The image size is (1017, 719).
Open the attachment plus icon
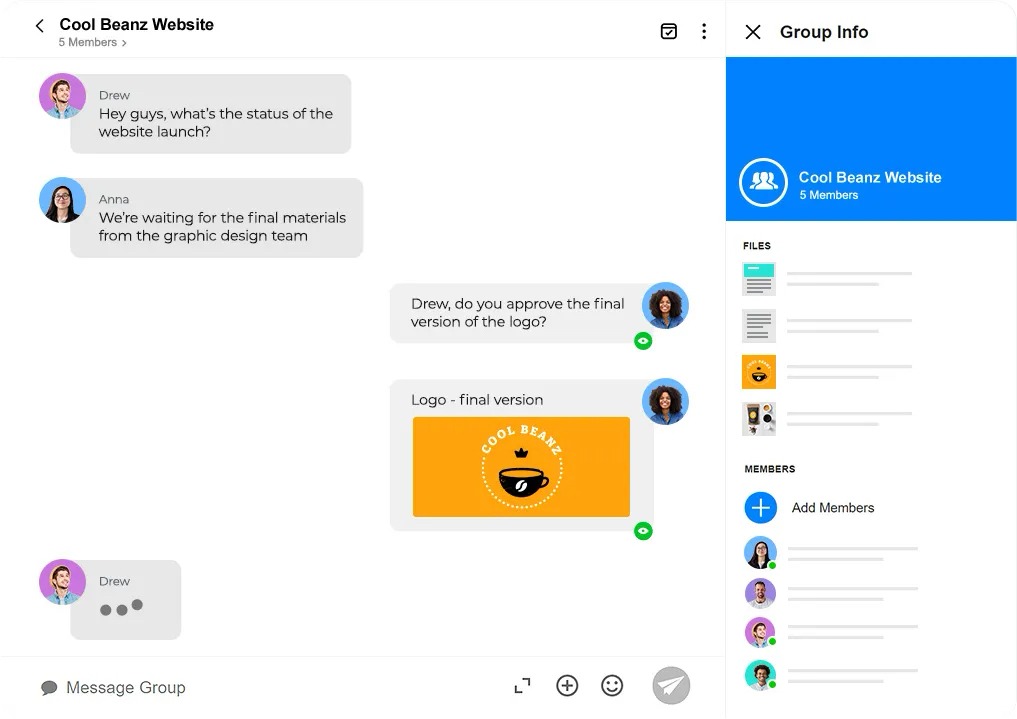point(567,686)
